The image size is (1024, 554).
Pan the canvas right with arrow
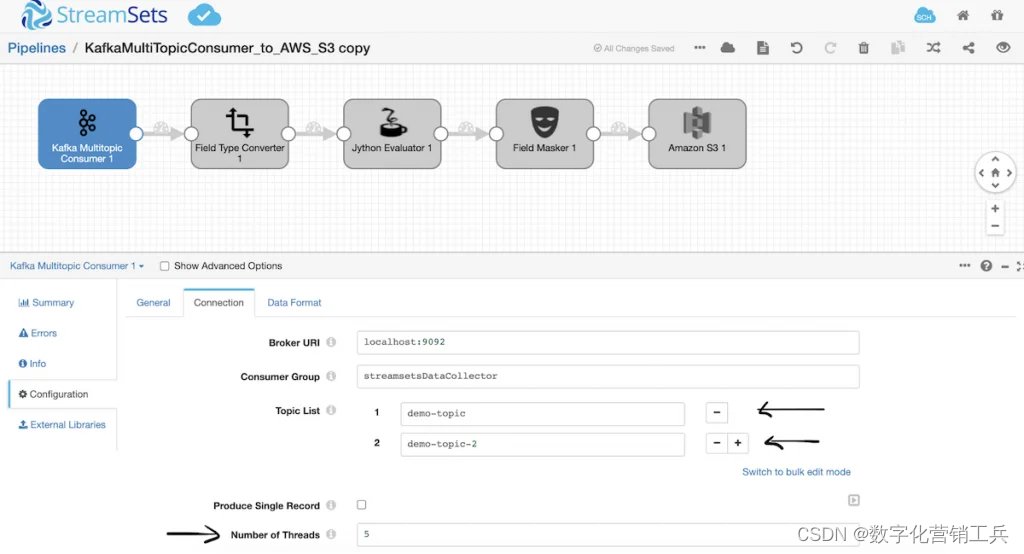[1009, 173]
